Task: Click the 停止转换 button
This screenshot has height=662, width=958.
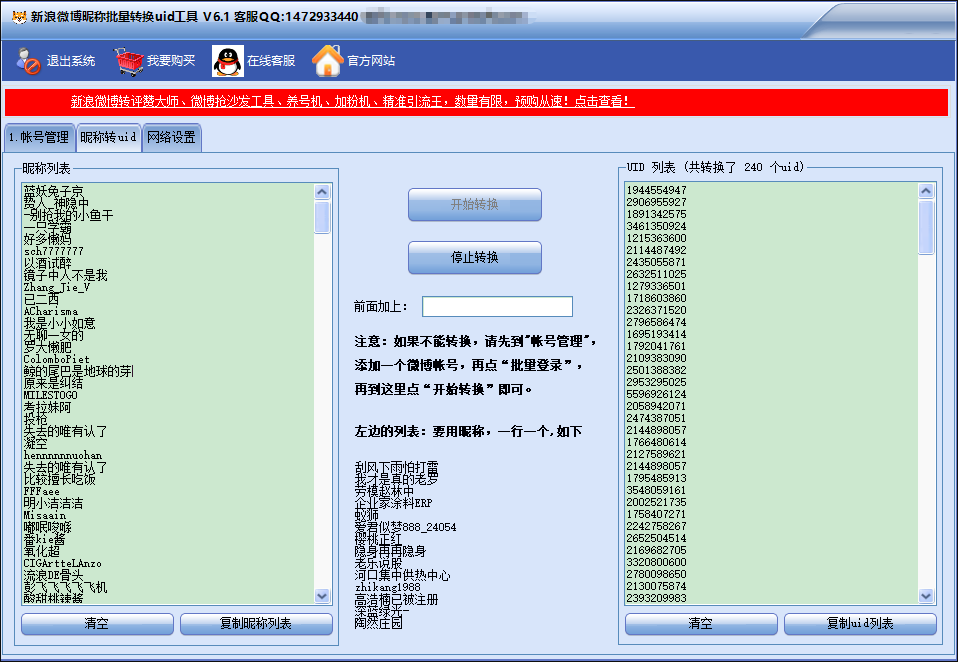Action: 475,258
